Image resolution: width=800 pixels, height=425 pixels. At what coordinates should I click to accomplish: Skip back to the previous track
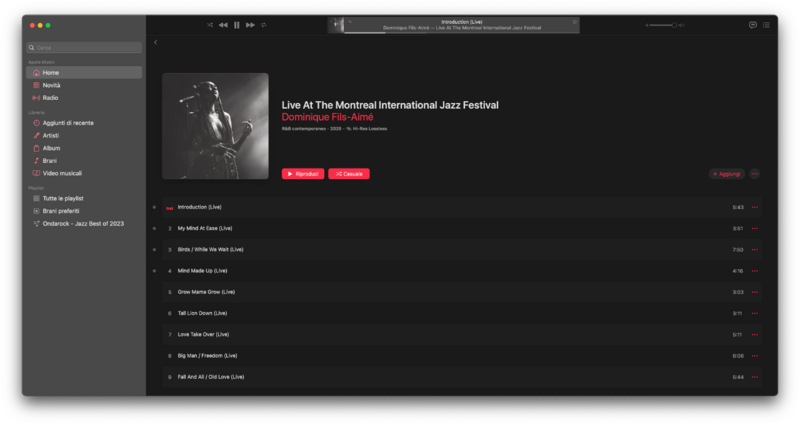click(x=223, y=24)
